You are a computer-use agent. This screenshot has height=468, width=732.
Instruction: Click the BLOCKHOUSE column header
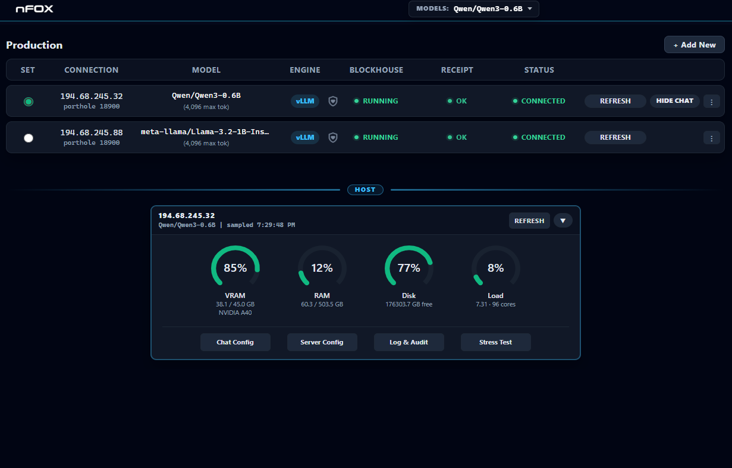click(x=376, y=70)
